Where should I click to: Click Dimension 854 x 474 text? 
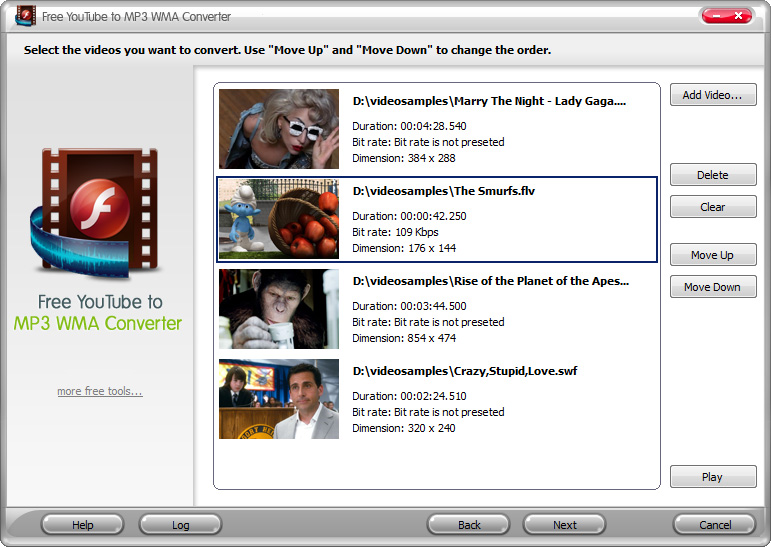404,338
